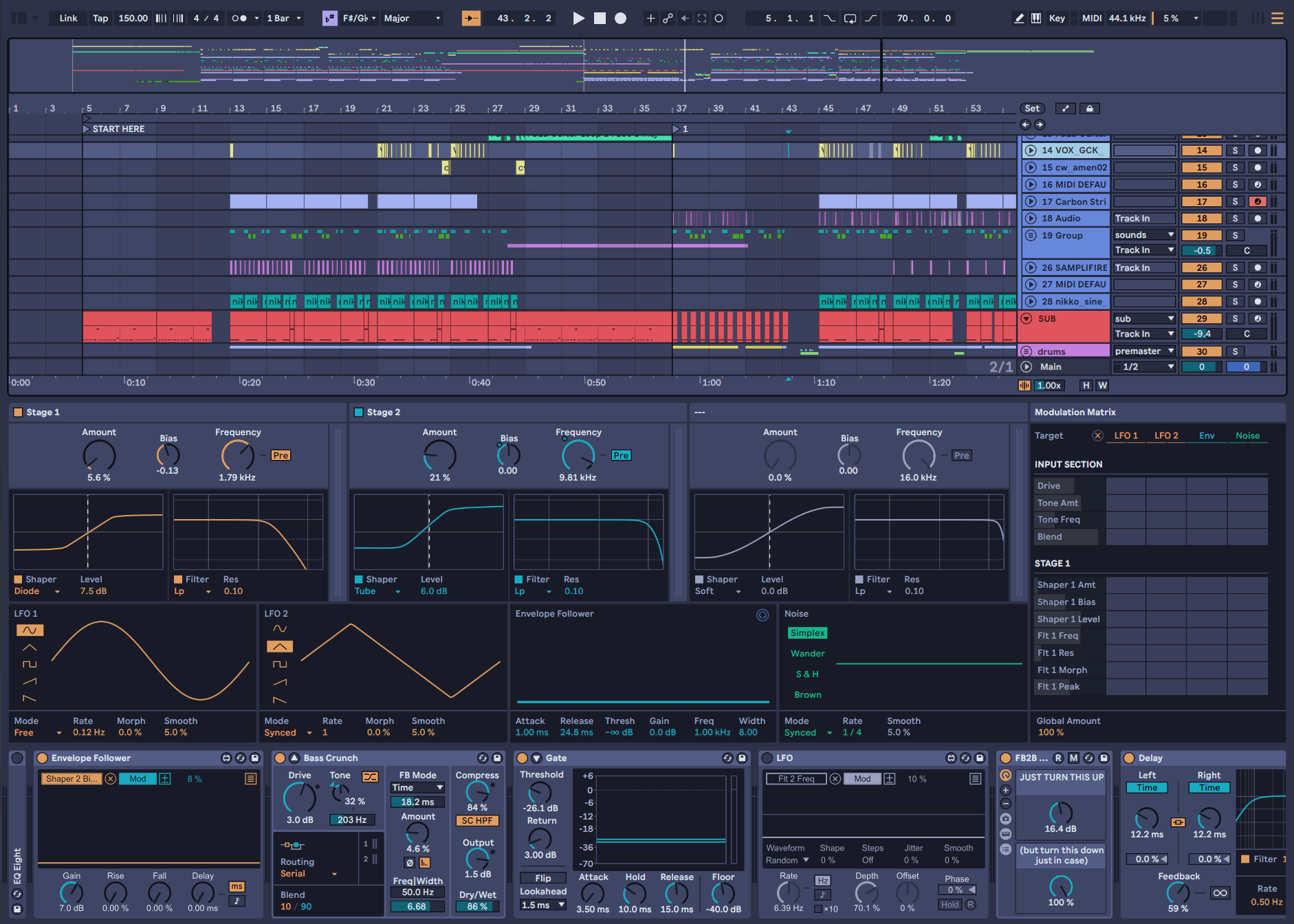
Task: Click the Key map mode button
Action: click(x=1057, y=19)
